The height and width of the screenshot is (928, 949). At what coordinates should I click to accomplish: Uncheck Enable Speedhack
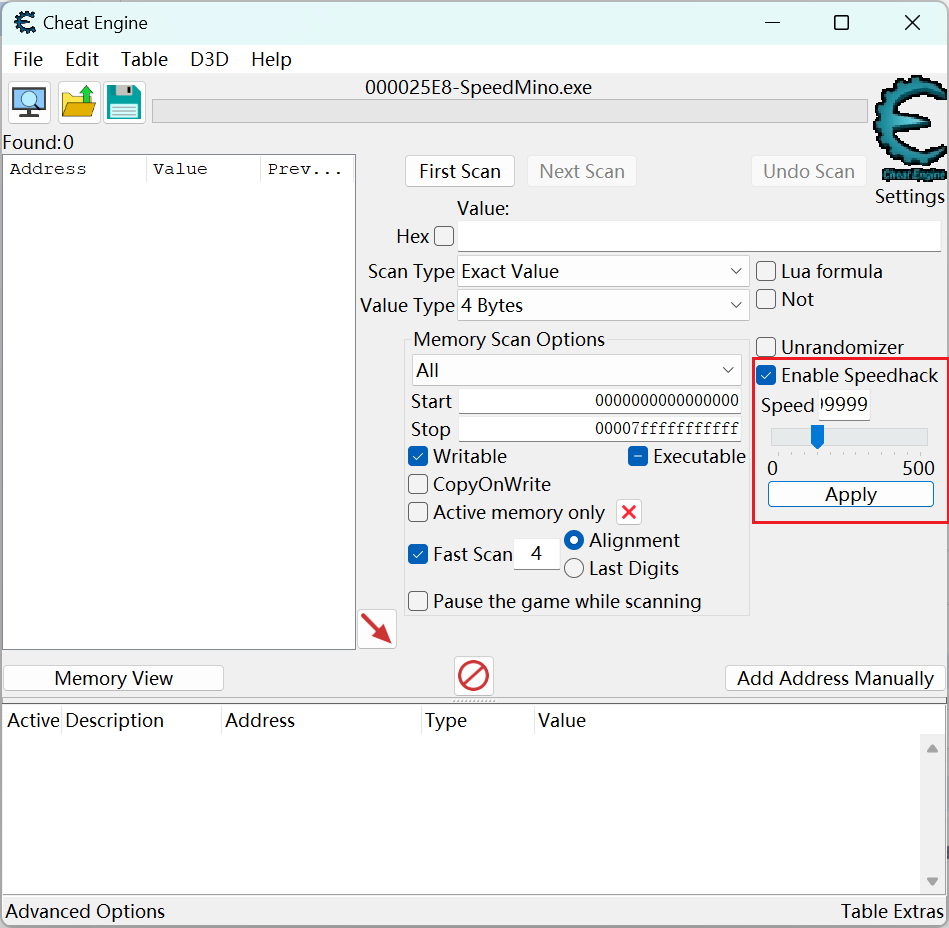tap(766, 375)
